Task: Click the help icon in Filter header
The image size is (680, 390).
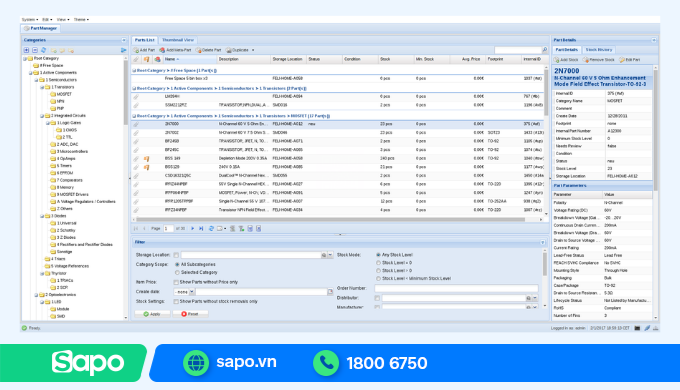Action: coord(543,242)
